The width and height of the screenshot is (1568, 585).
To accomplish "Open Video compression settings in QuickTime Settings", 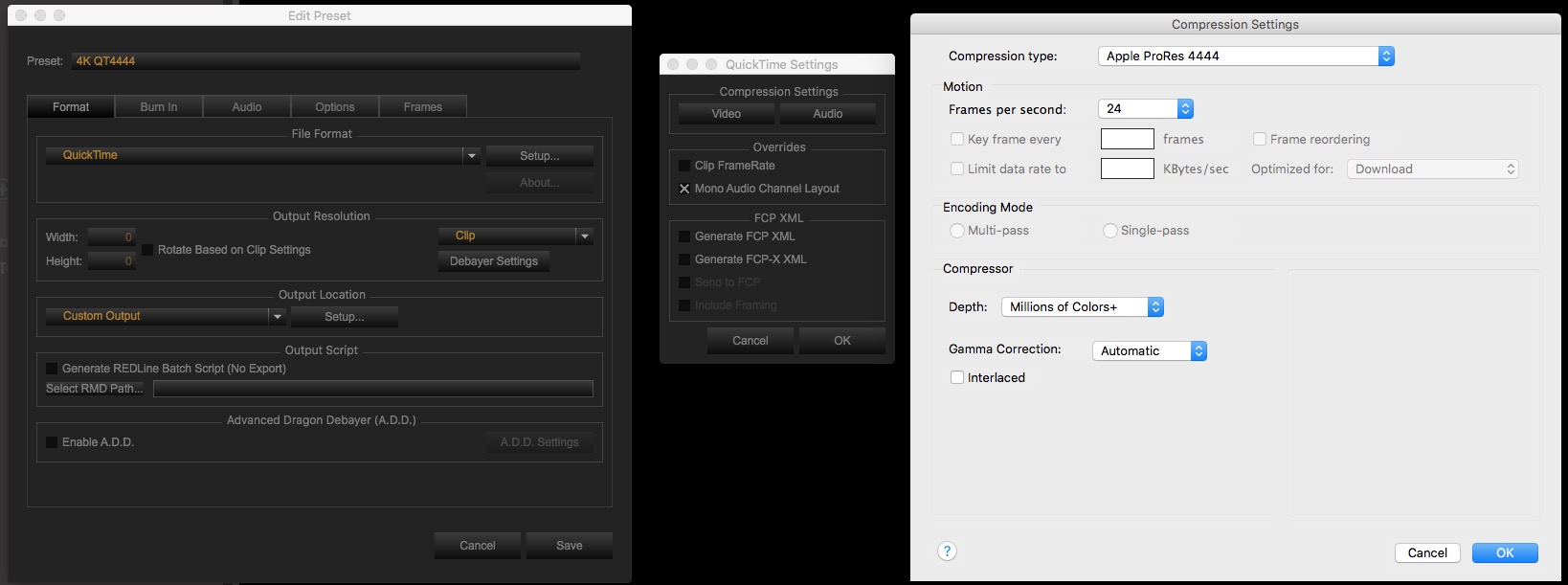I will (727, 114).
